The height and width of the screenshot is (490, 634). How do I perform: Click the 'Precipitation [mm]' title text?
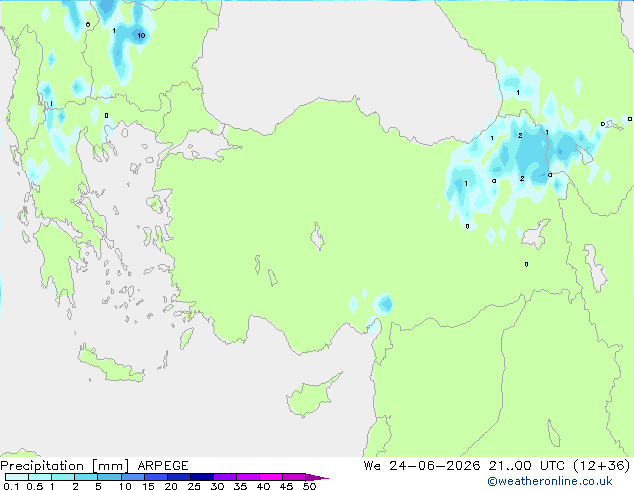tap(65, 466)
